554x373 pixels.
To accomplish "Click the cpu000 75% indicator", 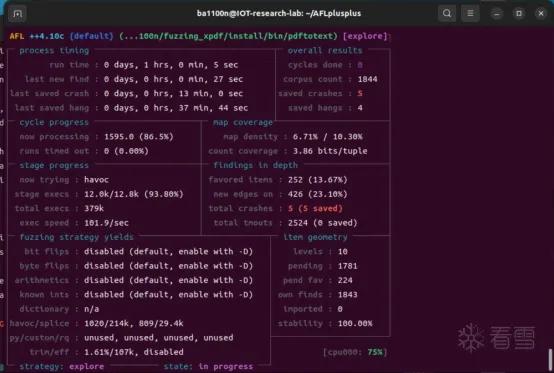I will [x=355, y=352].
